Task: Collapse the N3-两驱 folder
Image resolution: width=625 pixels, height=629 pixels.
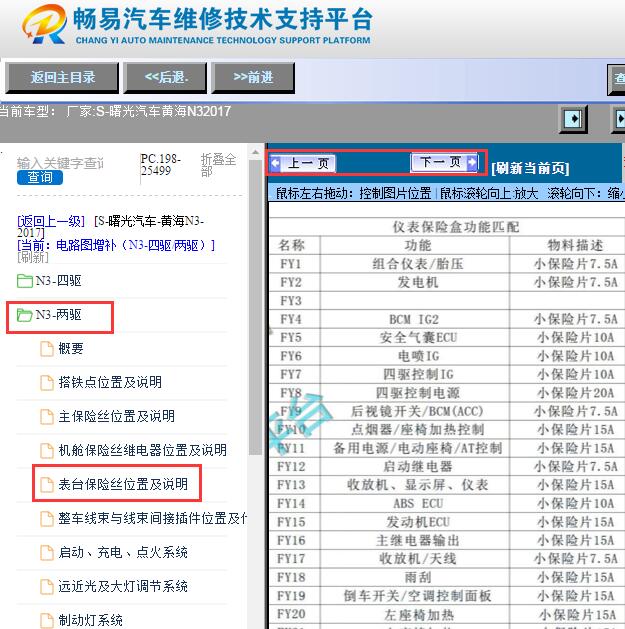Action: [x=58, y=314]
